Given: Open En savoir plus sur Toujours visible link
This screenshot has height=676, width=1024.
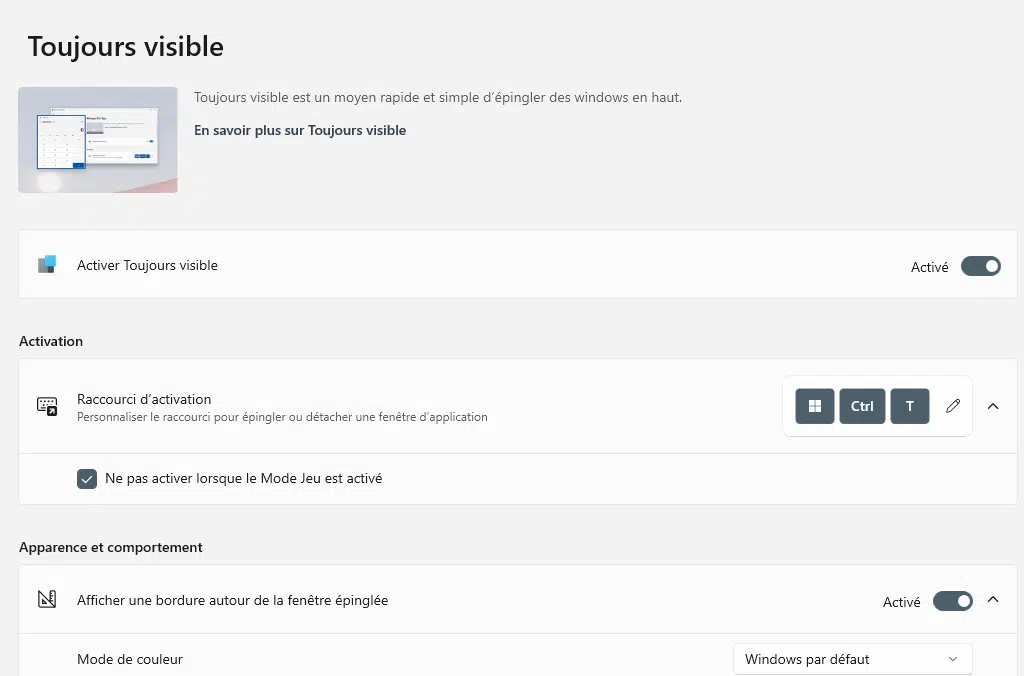Looking at the screenshot, I should point(300,131).
